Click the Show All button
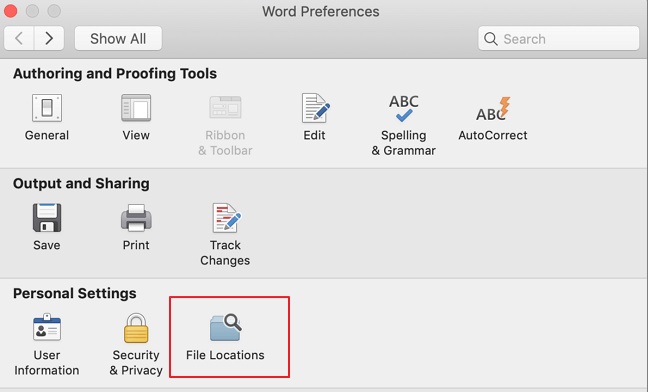The height and width of the screenshot is (392, 648). (118, 38)
